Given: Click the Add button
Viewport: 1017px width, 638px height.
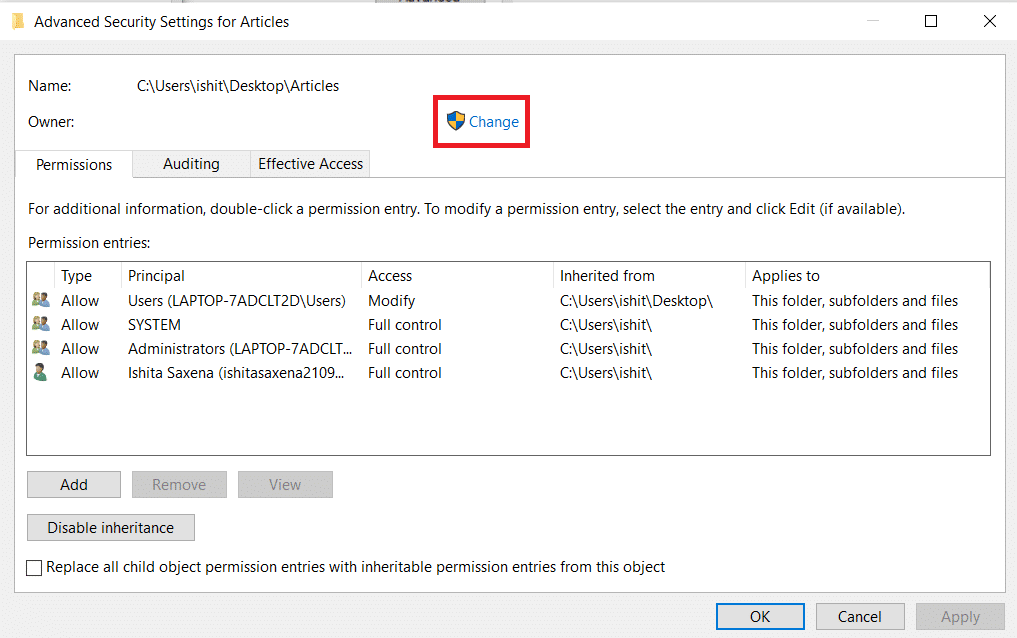Looking at the screenshot, I should tap(73, 484).
